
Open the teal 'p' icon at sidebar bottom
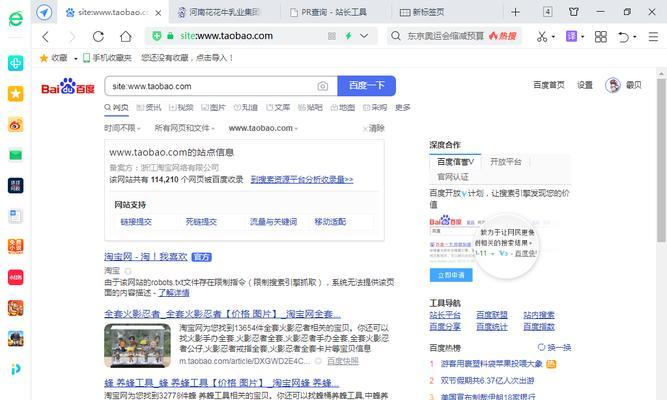[x=16, y=369]
